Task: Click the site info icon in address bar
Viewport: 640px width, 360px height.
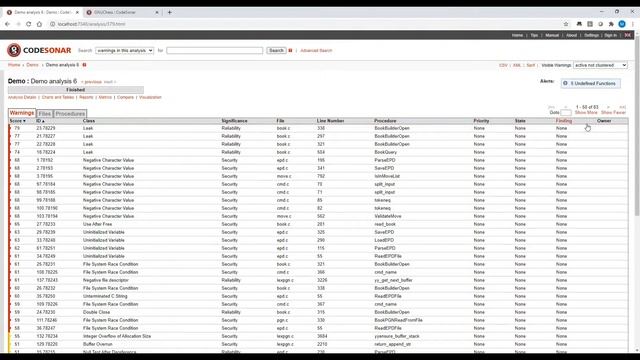Action: pos(52,24)
